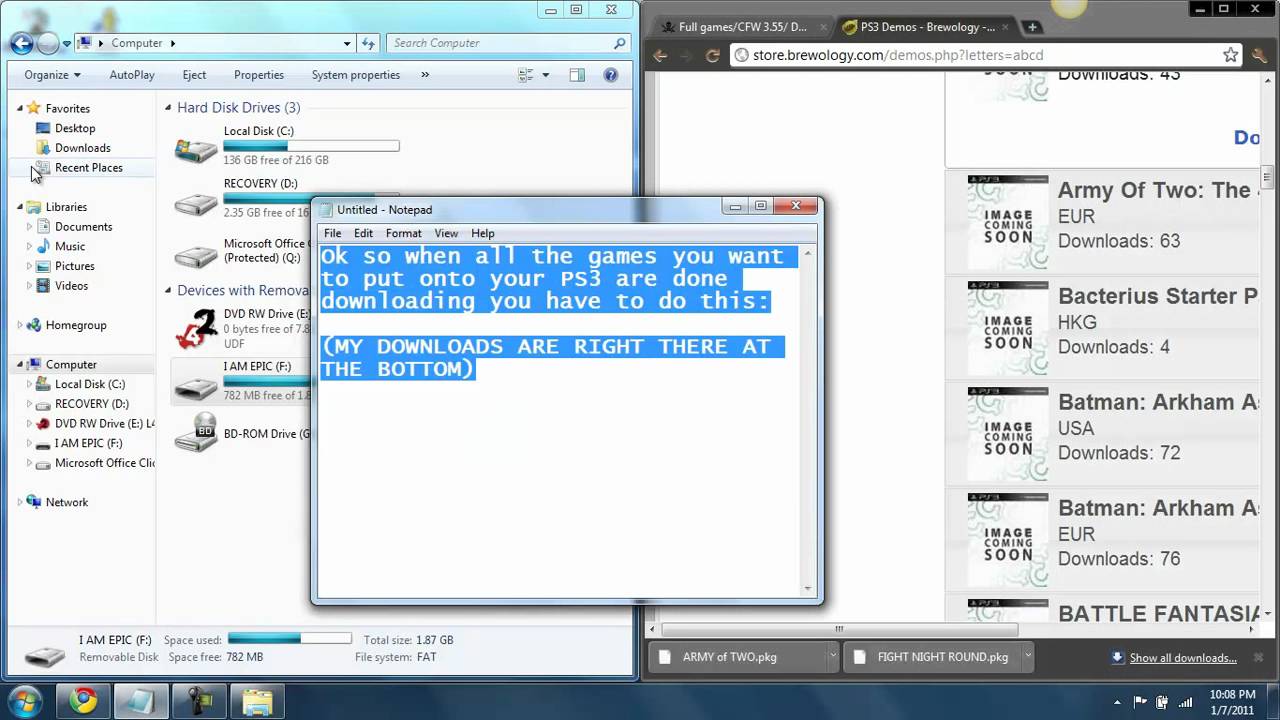The image size is (1280, 720).
Task: Open the Windows Start menu
Action: [23, 701]
